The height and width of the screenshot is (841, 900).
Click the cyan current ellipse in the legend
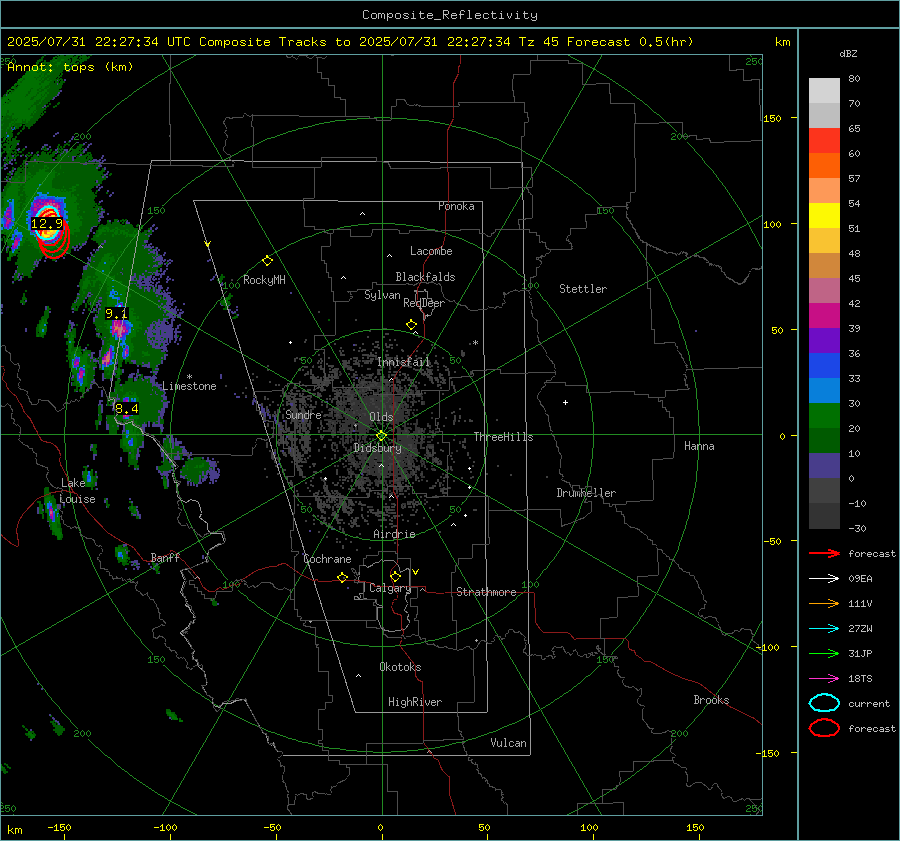point(824,703)
